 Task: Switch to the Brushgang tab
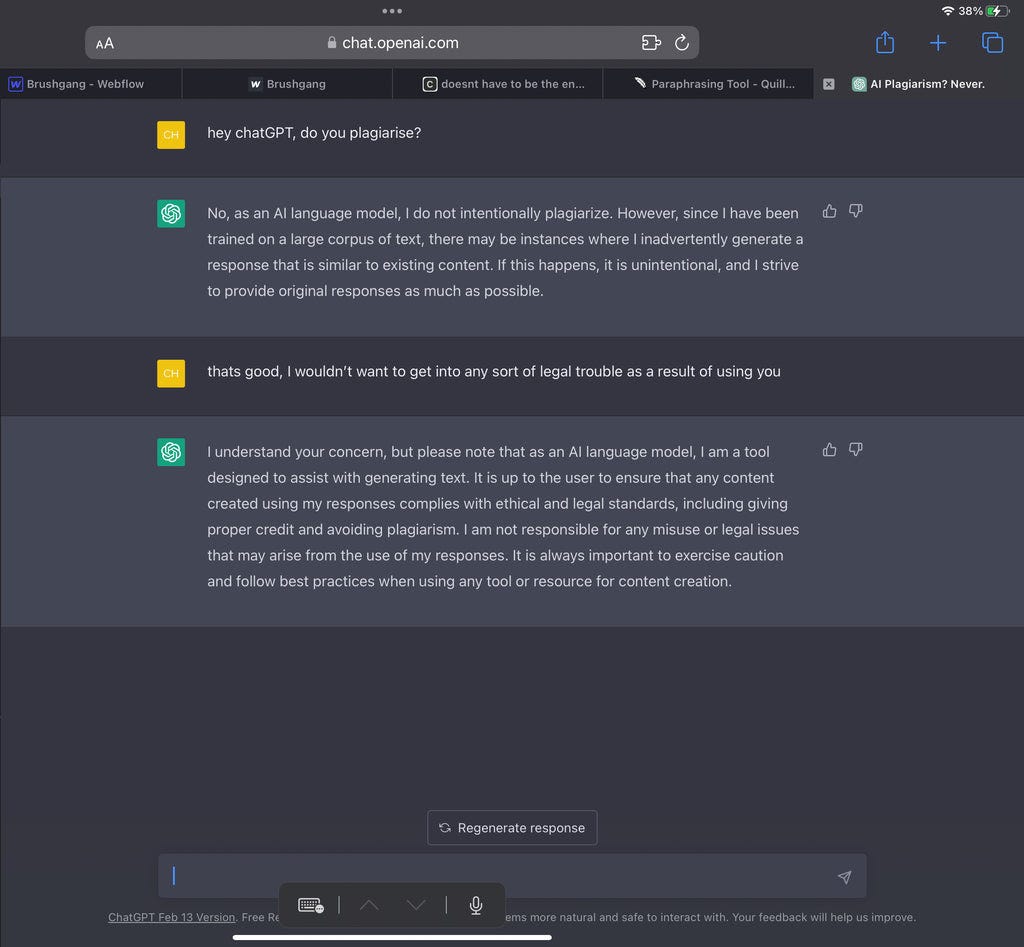287,84
